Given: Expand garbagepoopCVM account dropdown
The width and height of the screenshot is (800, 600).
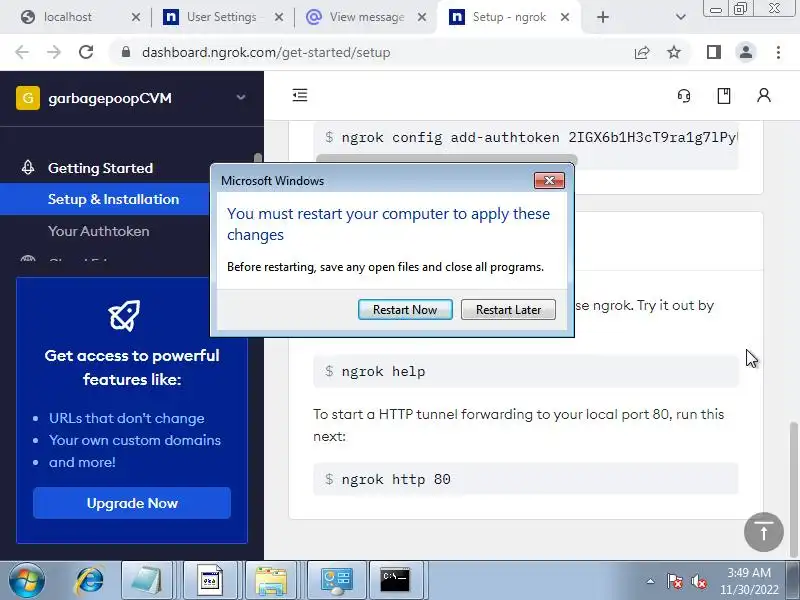Looking at the screenshot, I should point(241,97).
